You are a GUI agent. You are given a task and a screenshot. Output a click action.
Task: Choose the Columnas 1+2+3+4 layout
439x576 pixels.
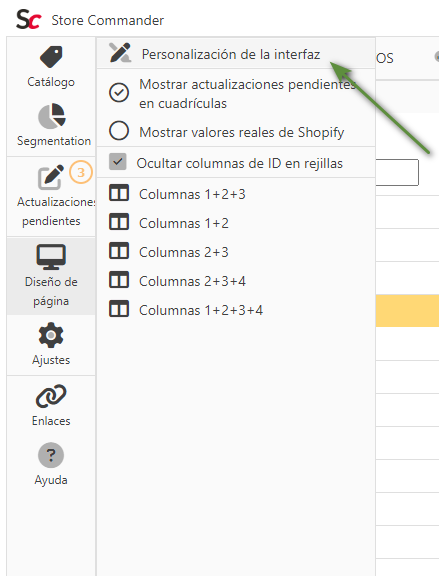[x=236, y=310]
